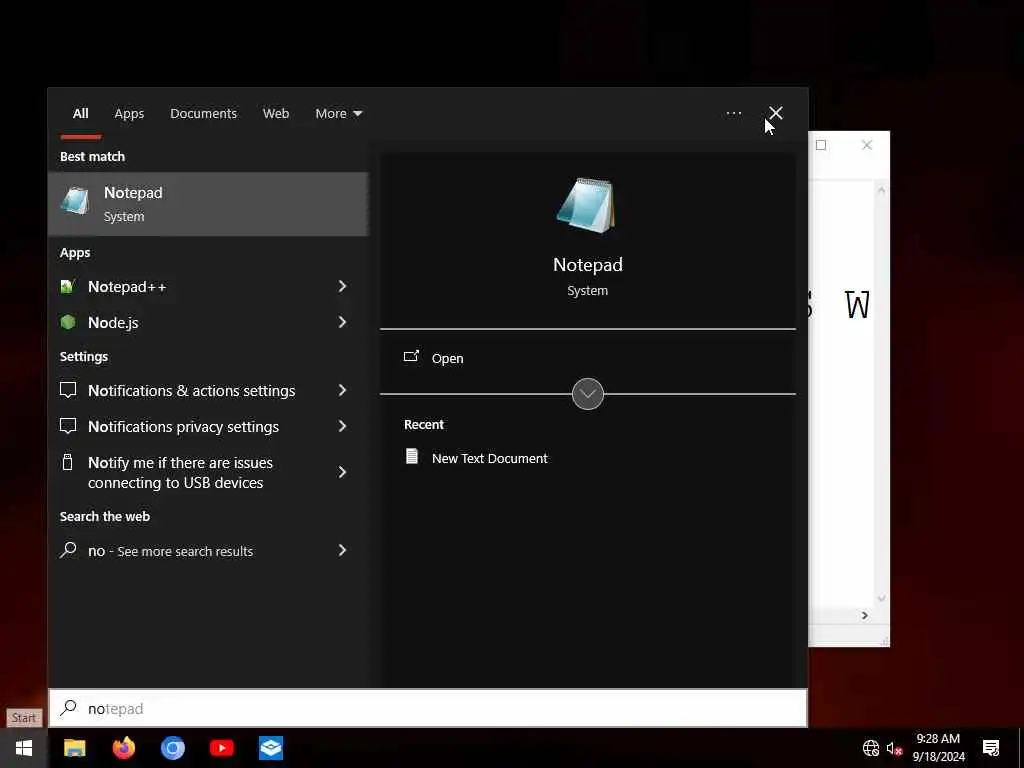The image size is (1024, 768).
Task: Click scroll-up arrow in background Notepad window
Action: pos(881,190)
